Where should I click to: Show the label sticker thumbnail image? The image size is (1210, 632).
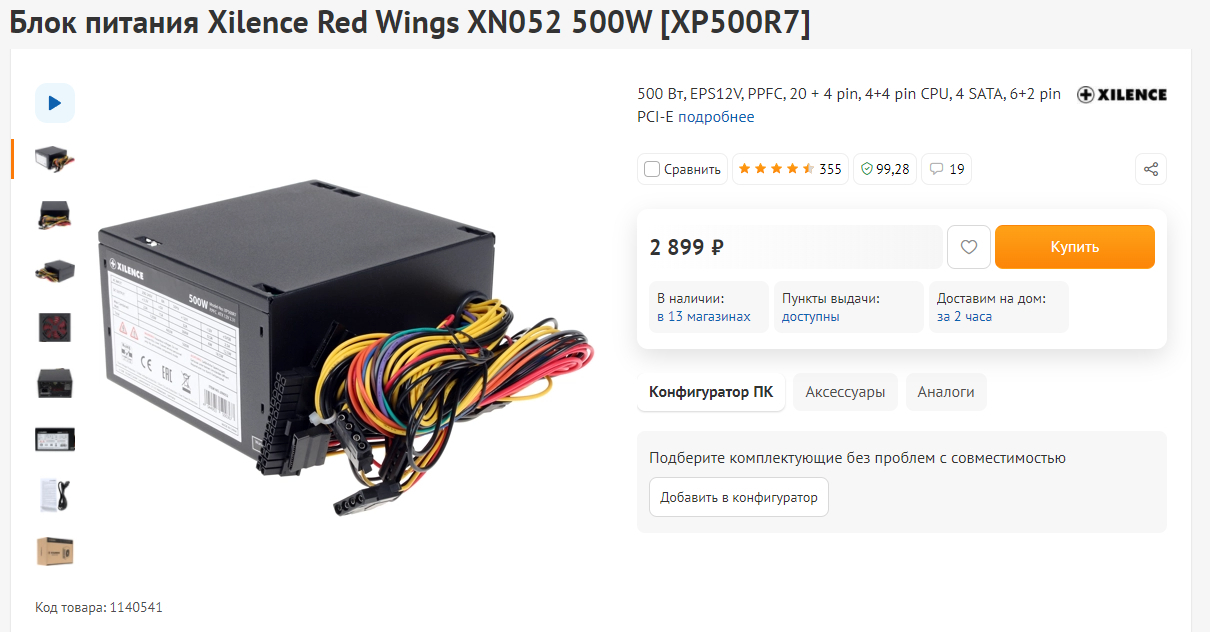point(55,439)
